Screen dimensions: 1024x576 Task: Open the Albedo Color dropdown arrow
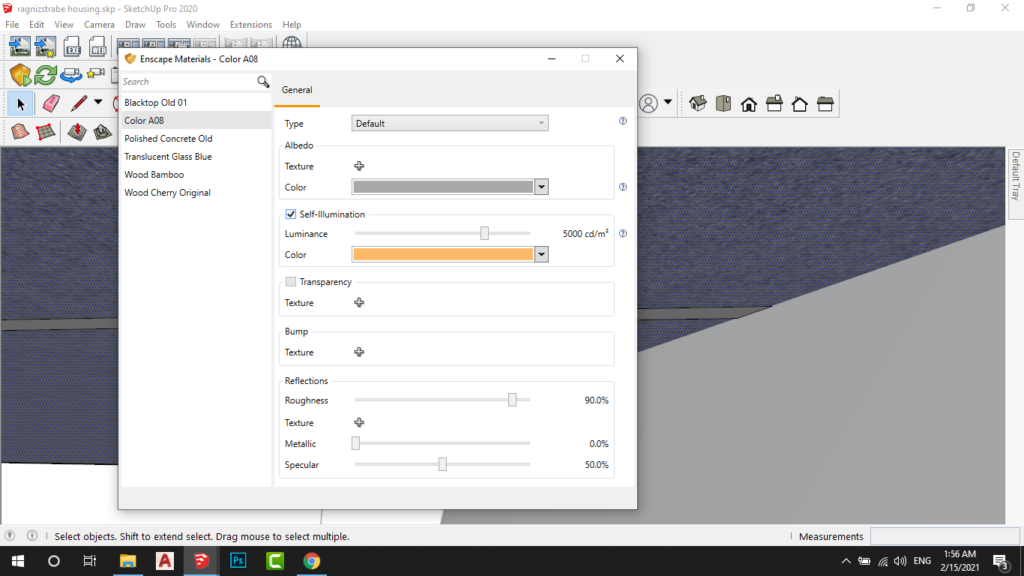pyautogui.click(x=541, y=187)
